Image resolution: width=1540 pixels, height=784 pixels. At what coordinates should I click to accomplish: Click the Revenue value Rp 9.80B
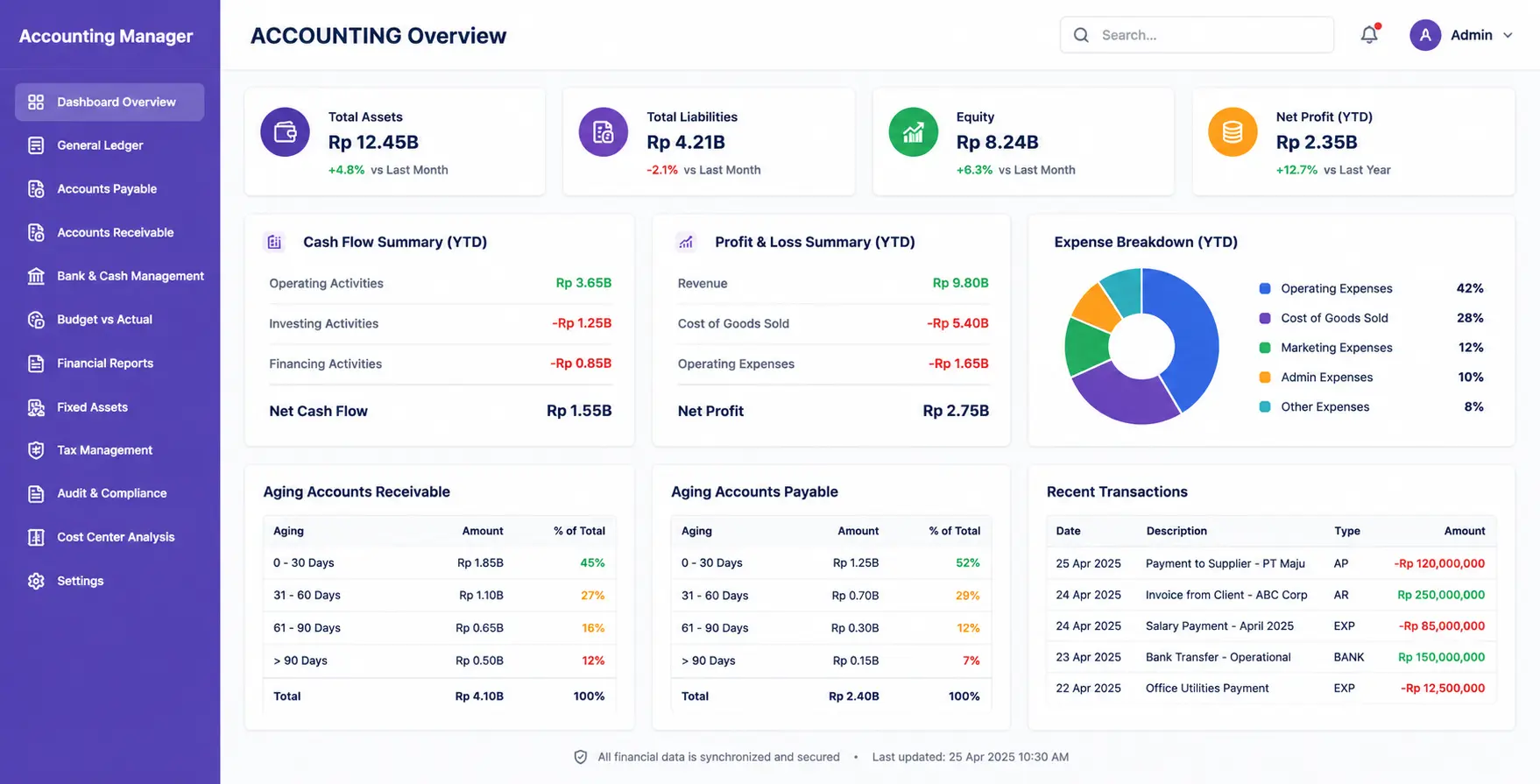[x=960, y=283]
